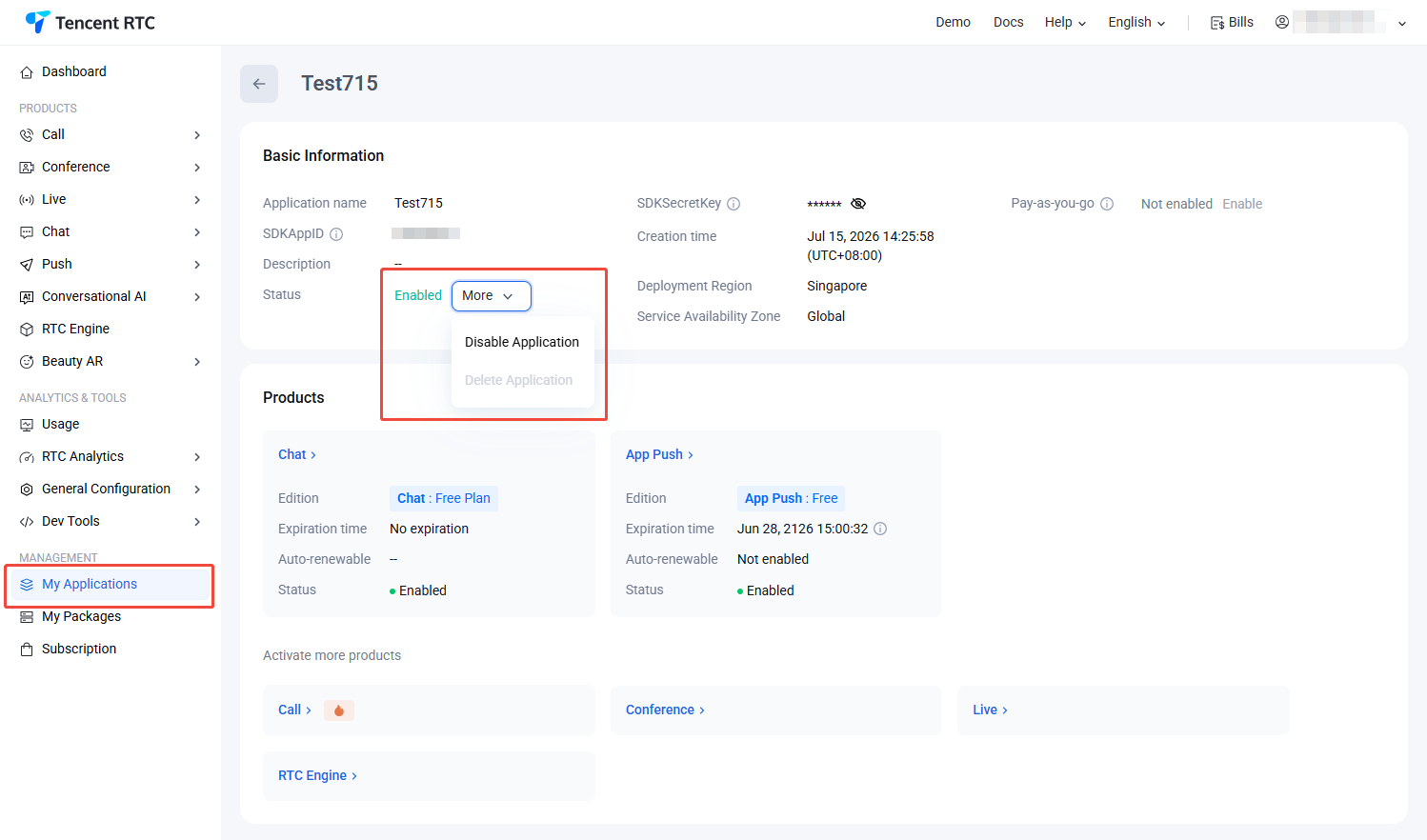
Task: Expand the Conversational AI submenu chevron
Action: [x=197, y=297]
